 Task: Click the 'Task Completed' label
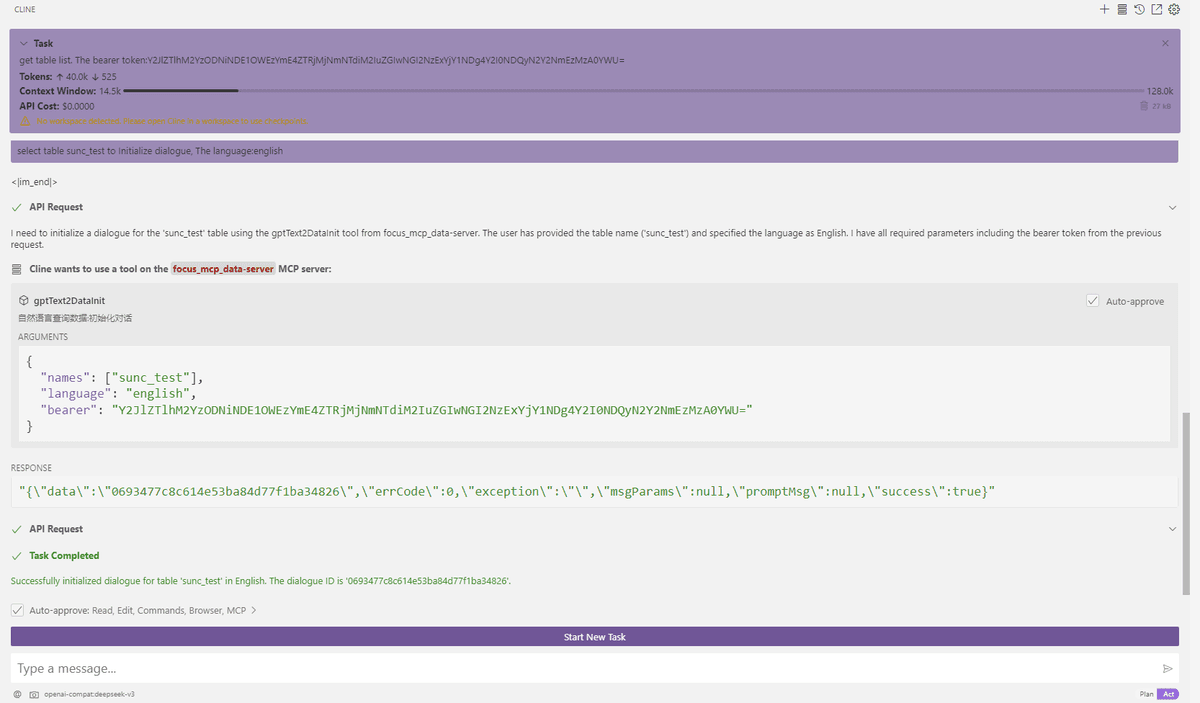(64, 555)
